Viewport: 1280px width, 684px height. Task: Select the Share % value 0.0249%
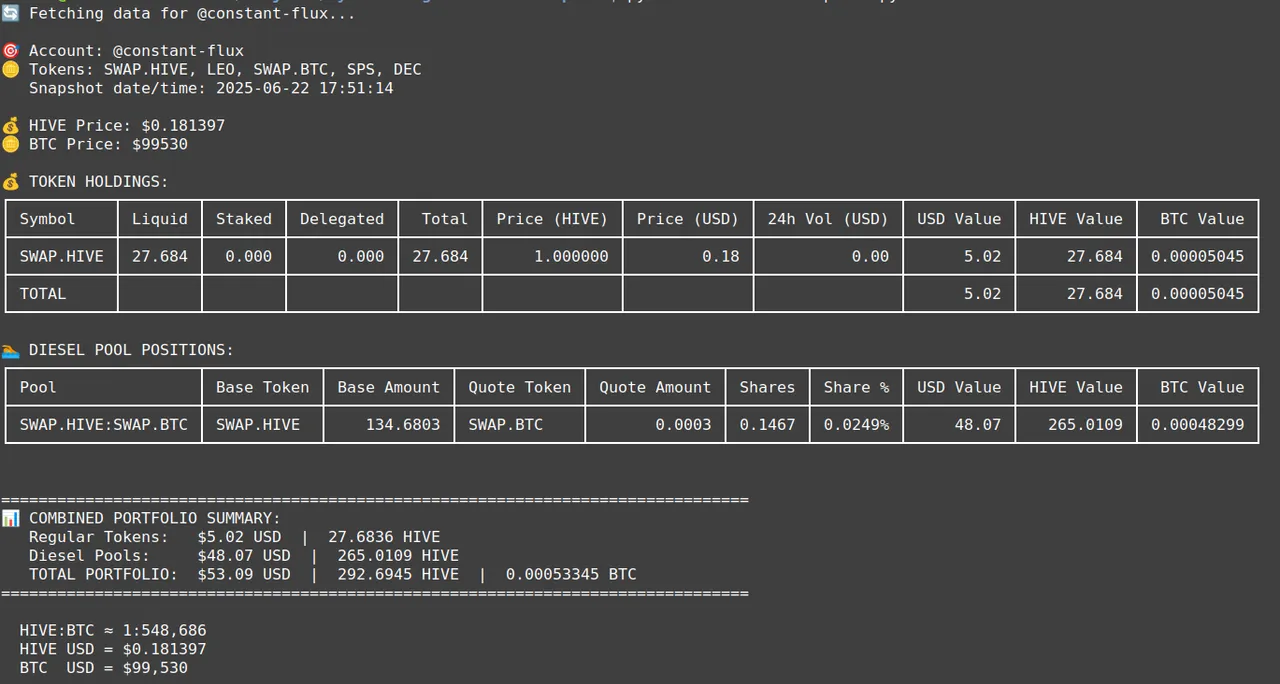tap(856, 424)
